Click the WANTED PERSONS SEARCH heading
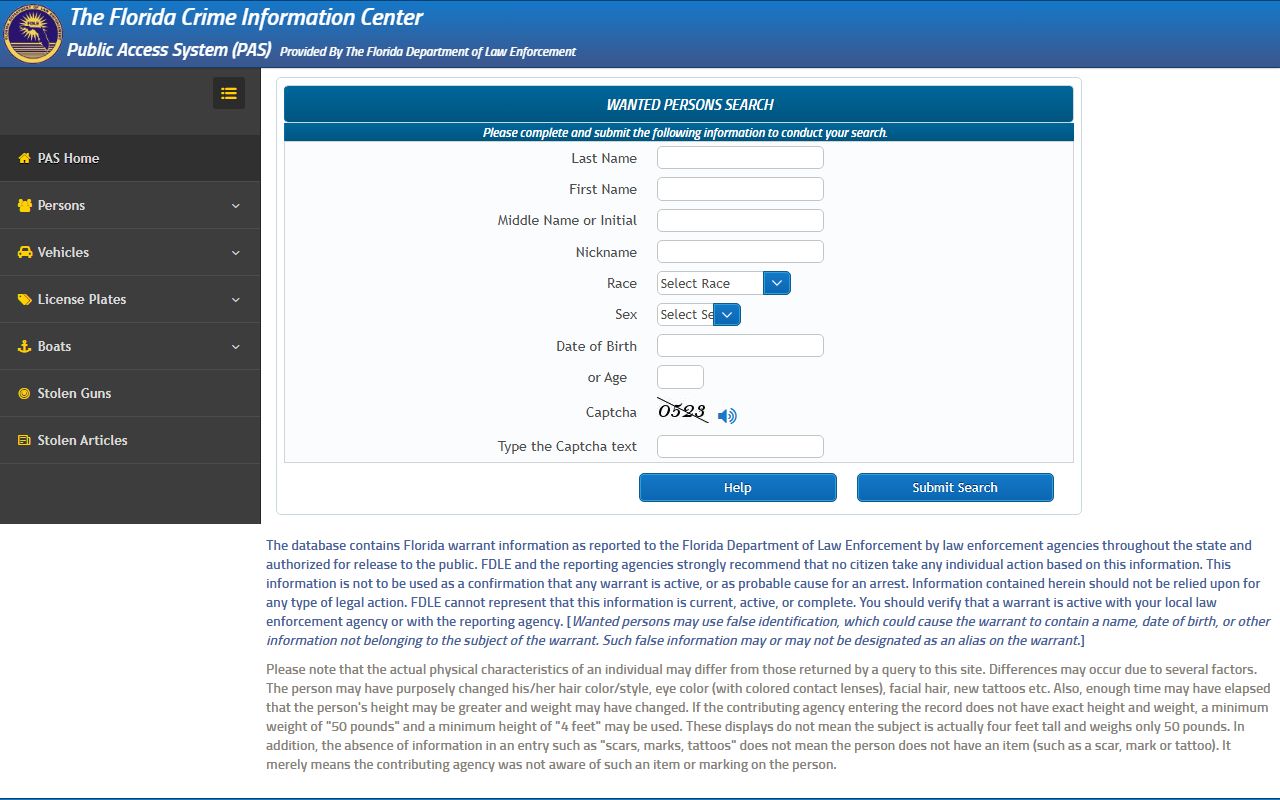Image resolution: width=1280 pixels, height=800 pixels. point(690,104)
